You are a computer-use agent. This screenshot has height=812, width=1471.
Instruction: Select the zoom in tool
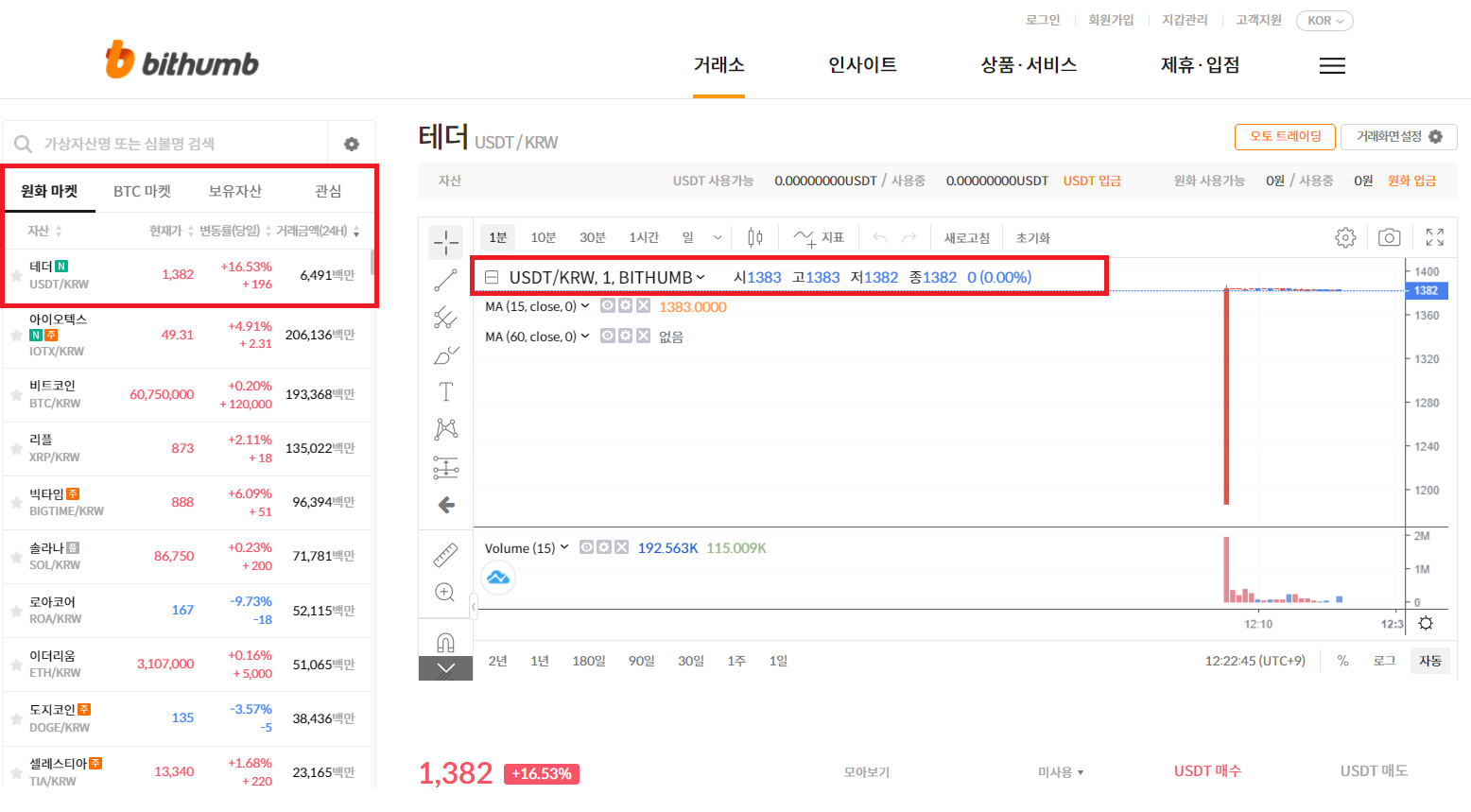click(445, 593)
